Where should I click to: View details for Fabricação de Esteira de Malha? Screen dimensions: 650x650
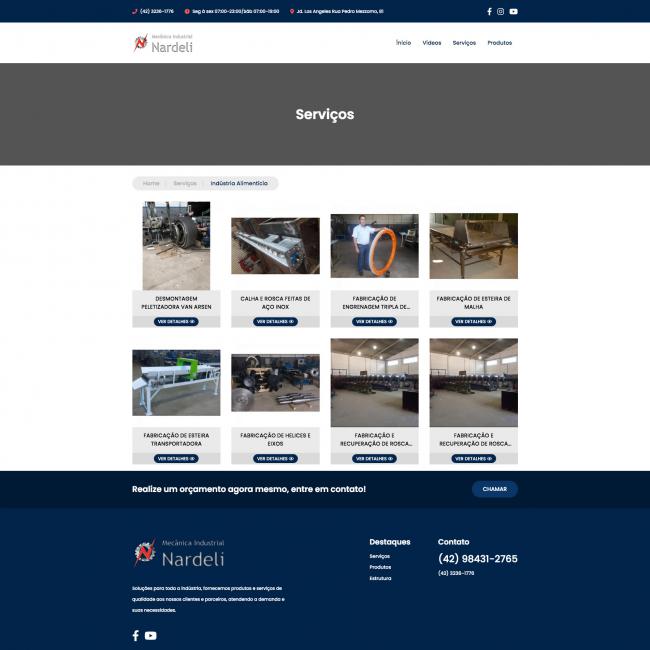click(x=474, y=322)
